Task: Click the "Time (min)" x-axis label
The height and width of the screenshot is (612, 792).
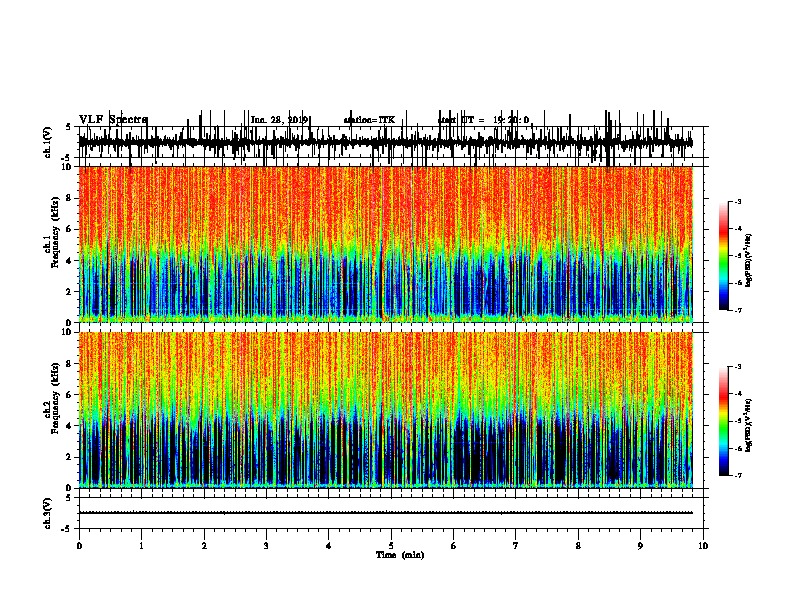Action: [x=400, y=555]
